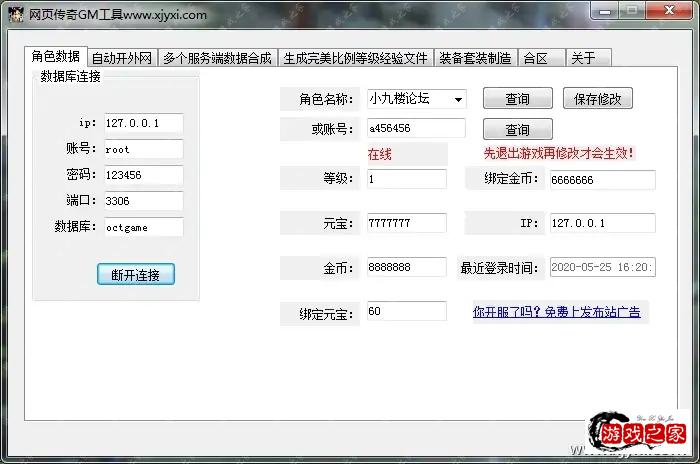The image size is (700, 464).
Task: Go to the 装备套装制造 tab
Action: pyautogui.click(x=475, y=58)
